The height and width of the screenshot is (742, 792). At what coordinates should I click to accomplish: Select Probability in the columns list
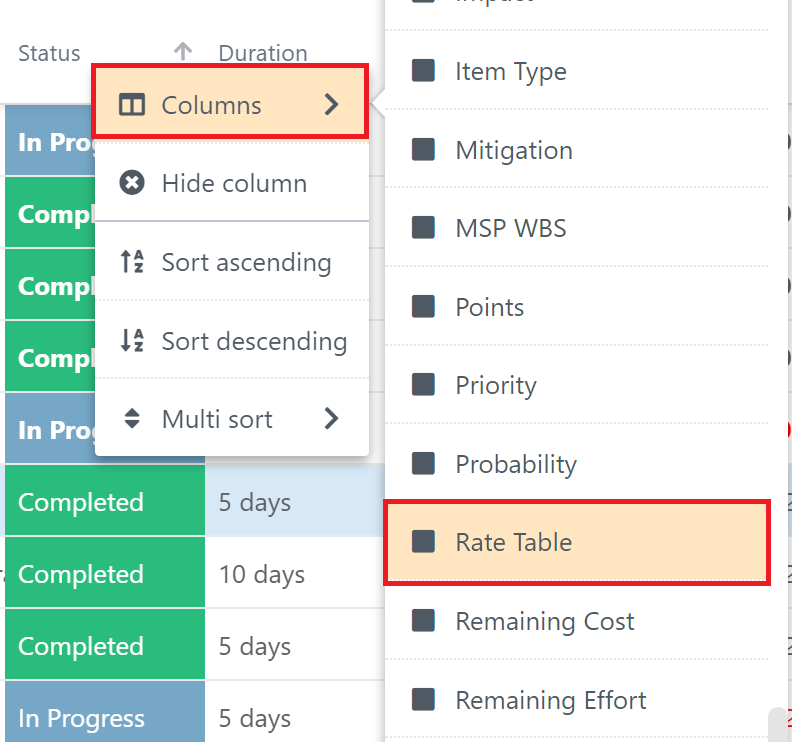[576, 464]
